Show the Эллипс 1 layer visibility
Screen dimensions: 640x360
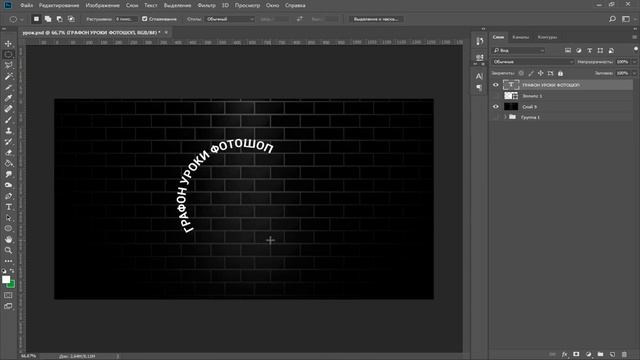[496, 96]
